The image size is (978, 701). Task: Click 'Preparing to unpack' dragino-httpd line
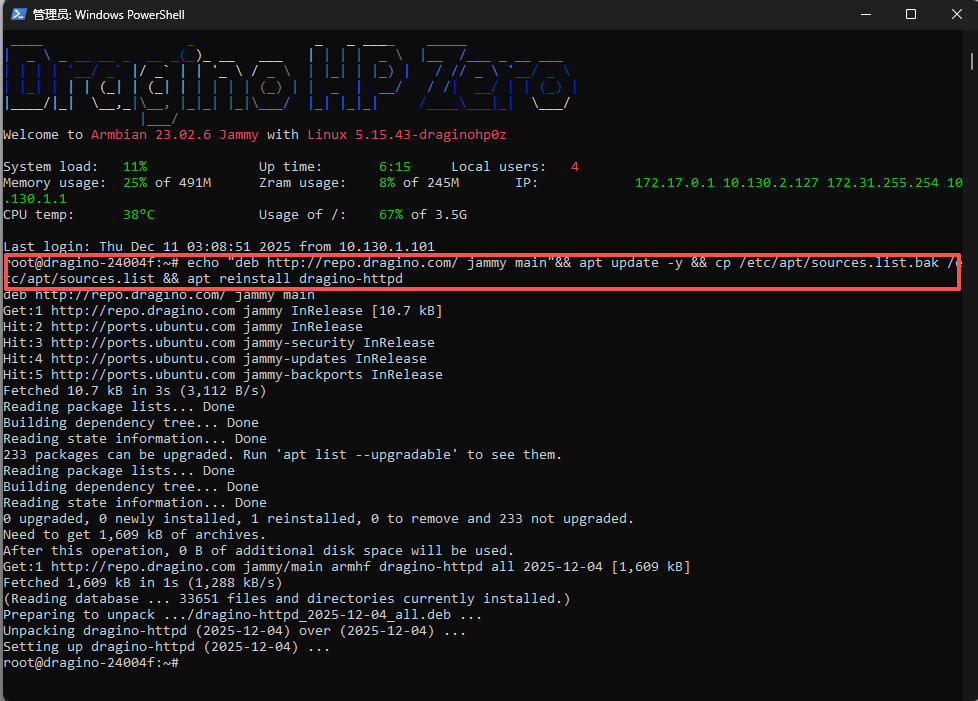(243, 615)
